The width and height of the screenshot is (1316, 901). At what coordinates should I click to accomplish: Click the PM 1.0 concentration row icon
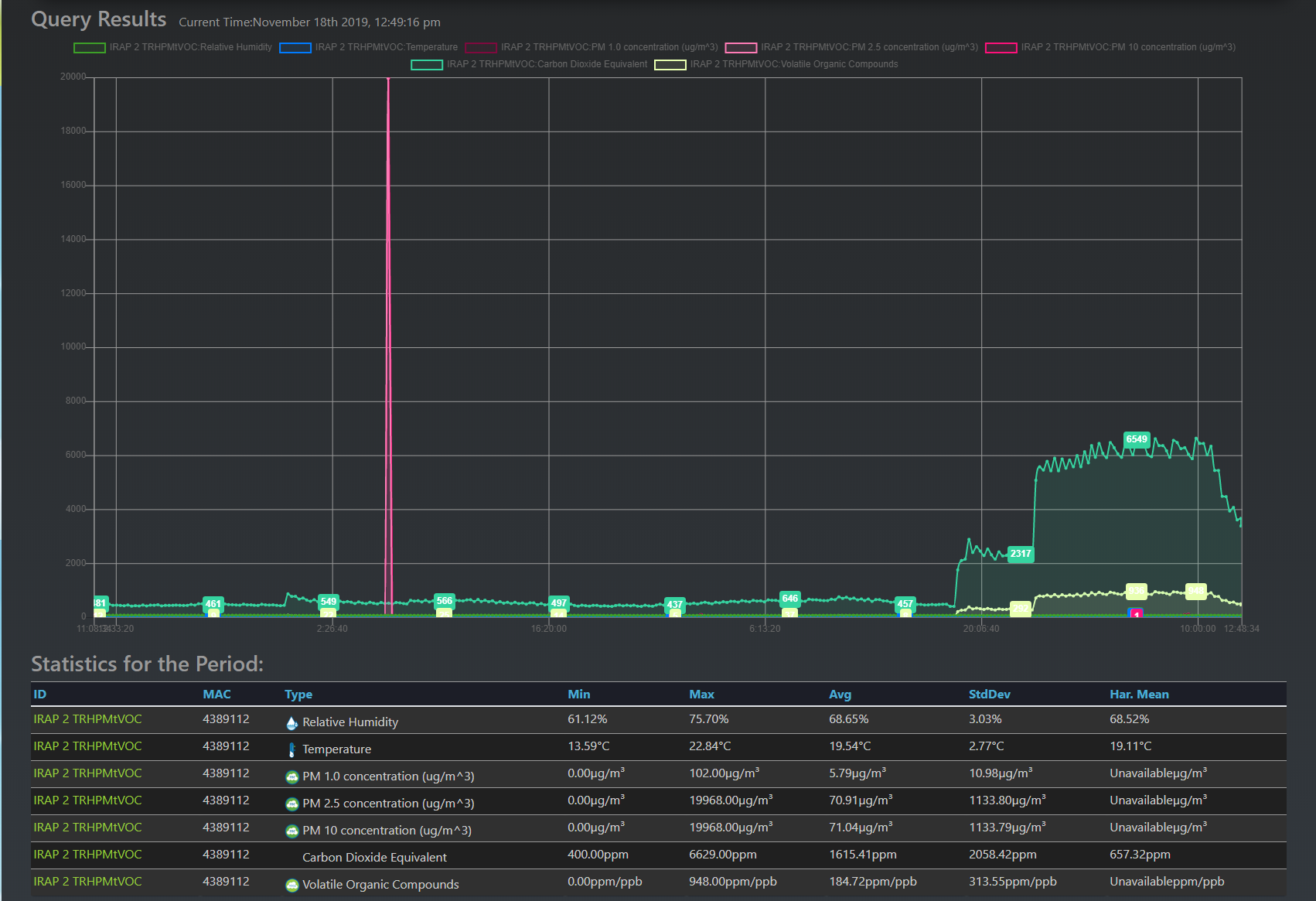click(x=291, y=776)
